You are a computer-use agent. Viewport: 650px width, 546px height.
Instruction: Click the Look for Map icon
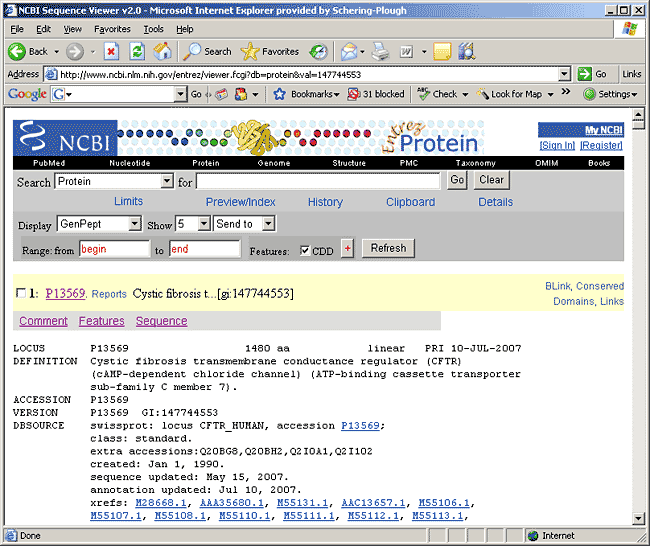coord(483,94)
